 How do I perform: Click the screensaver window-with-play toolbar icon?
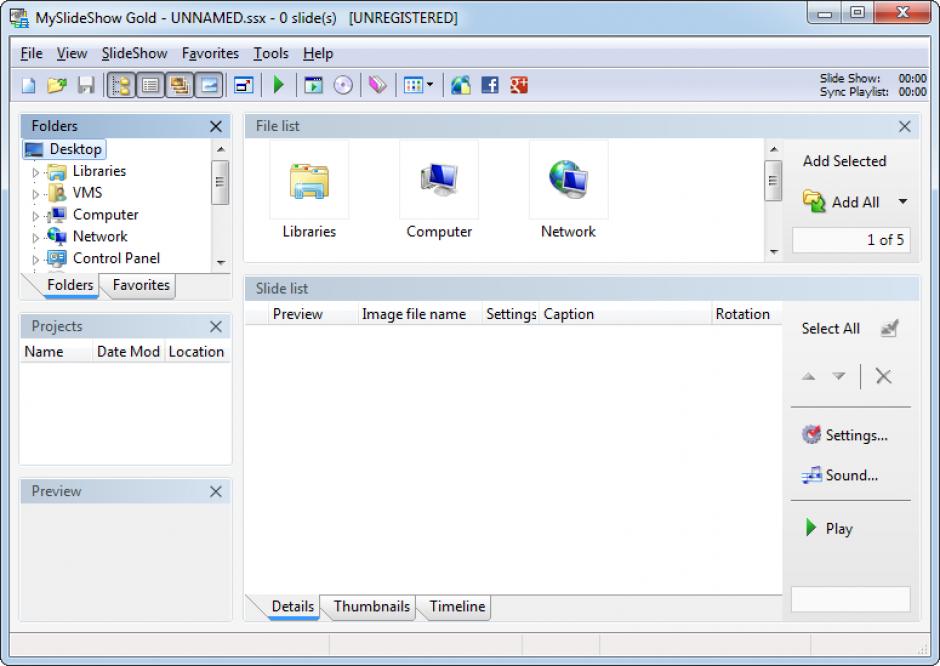point(313,86)
